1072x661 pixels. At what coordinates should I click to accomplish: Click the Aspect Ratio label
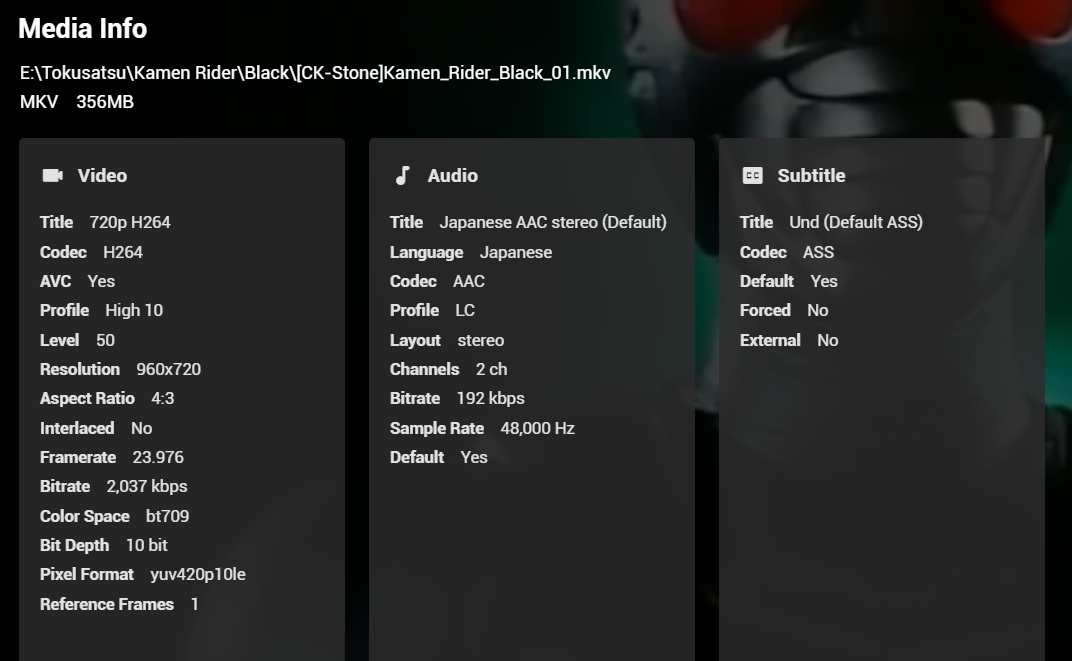tap(88, 399)
